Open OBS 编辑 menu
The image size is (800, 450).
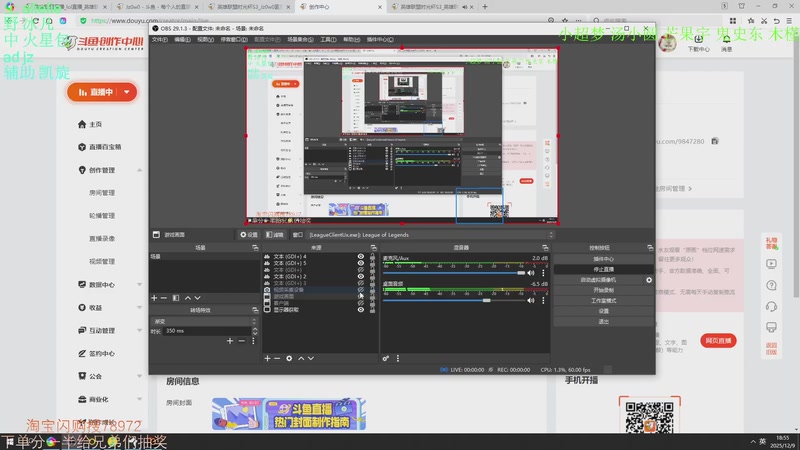[182, 39]
